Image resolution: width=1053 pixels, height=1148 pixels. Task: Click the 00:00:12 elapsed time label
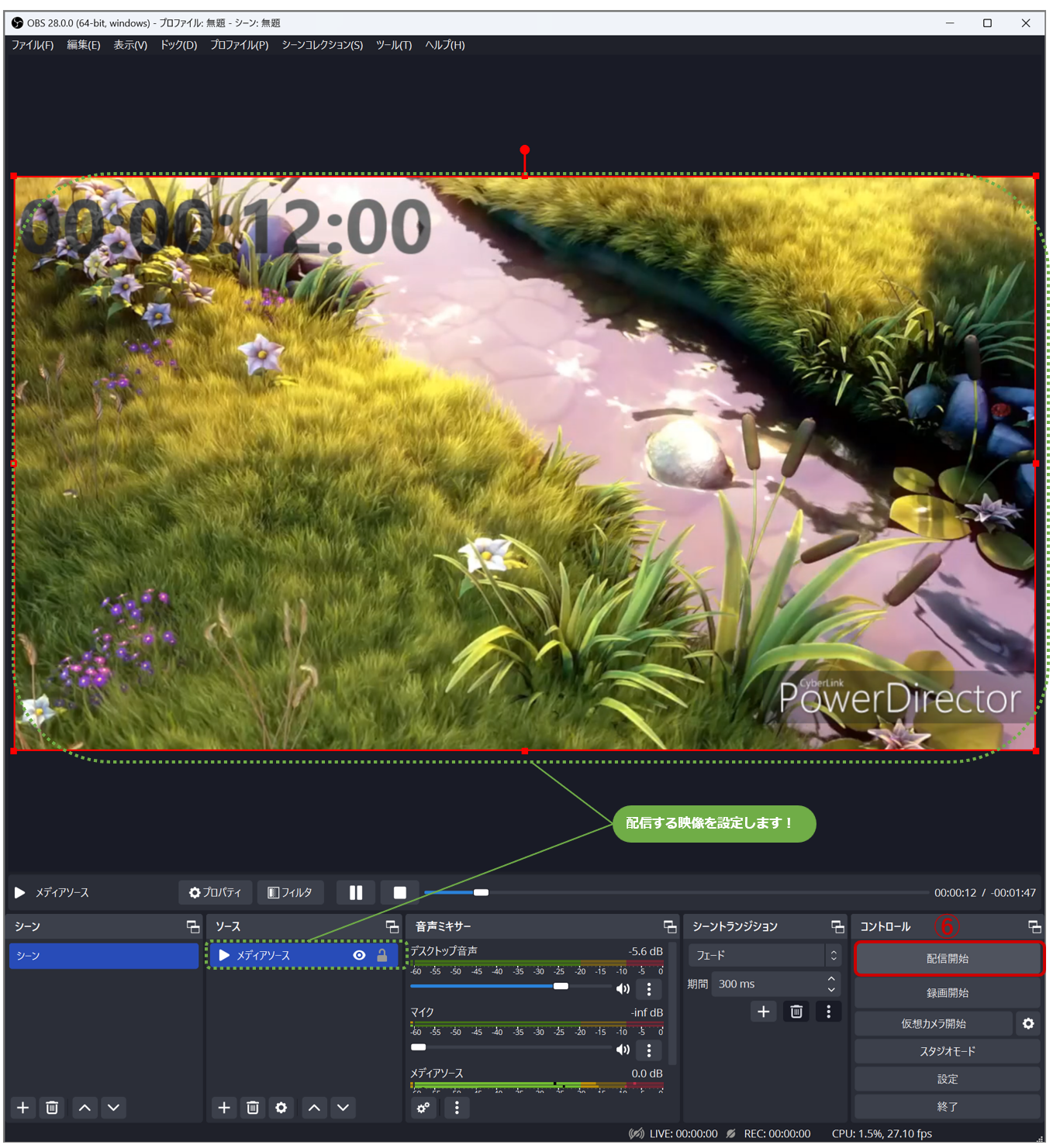pos(955,892)
